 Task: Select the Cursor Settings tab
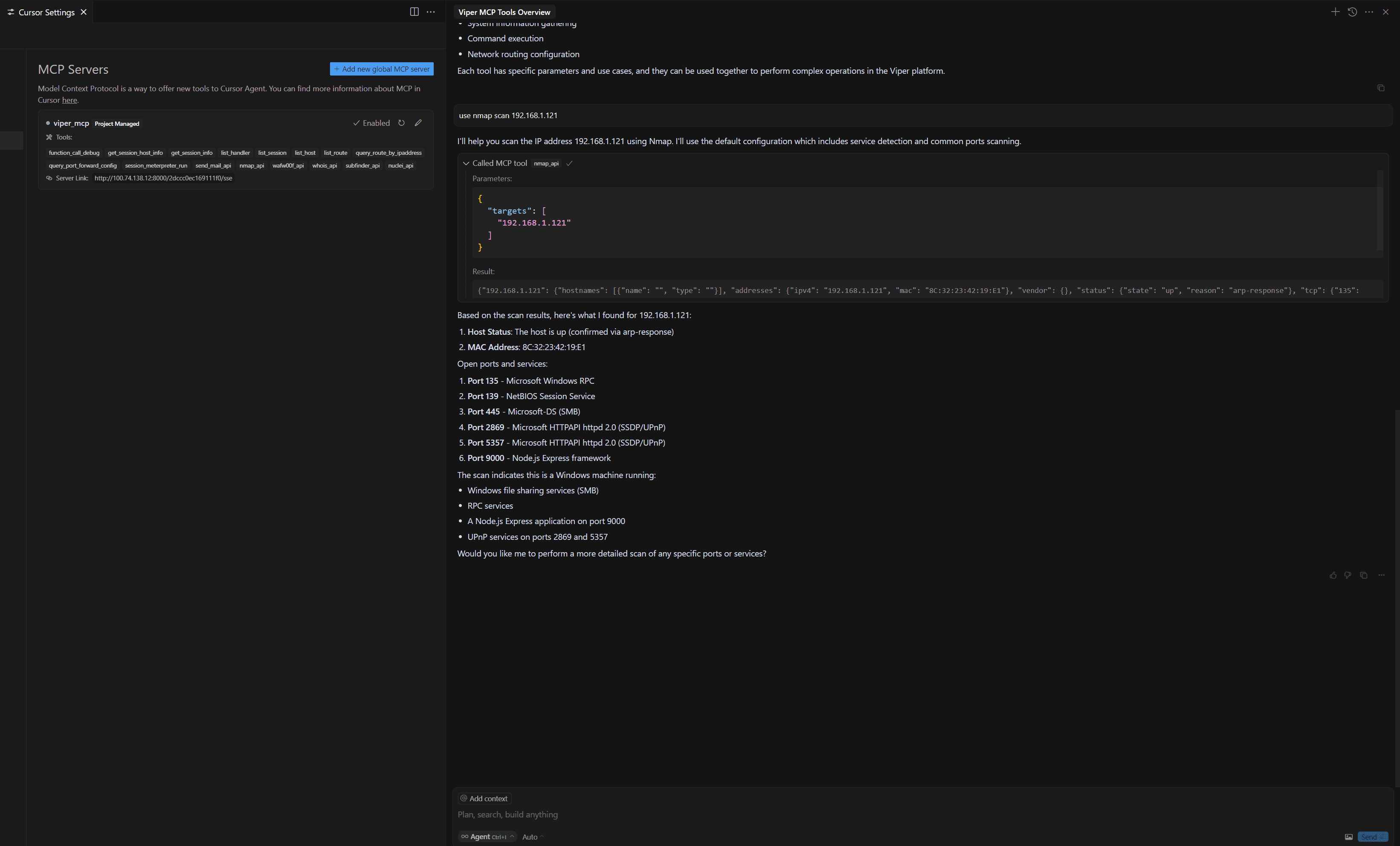(46, 12)
